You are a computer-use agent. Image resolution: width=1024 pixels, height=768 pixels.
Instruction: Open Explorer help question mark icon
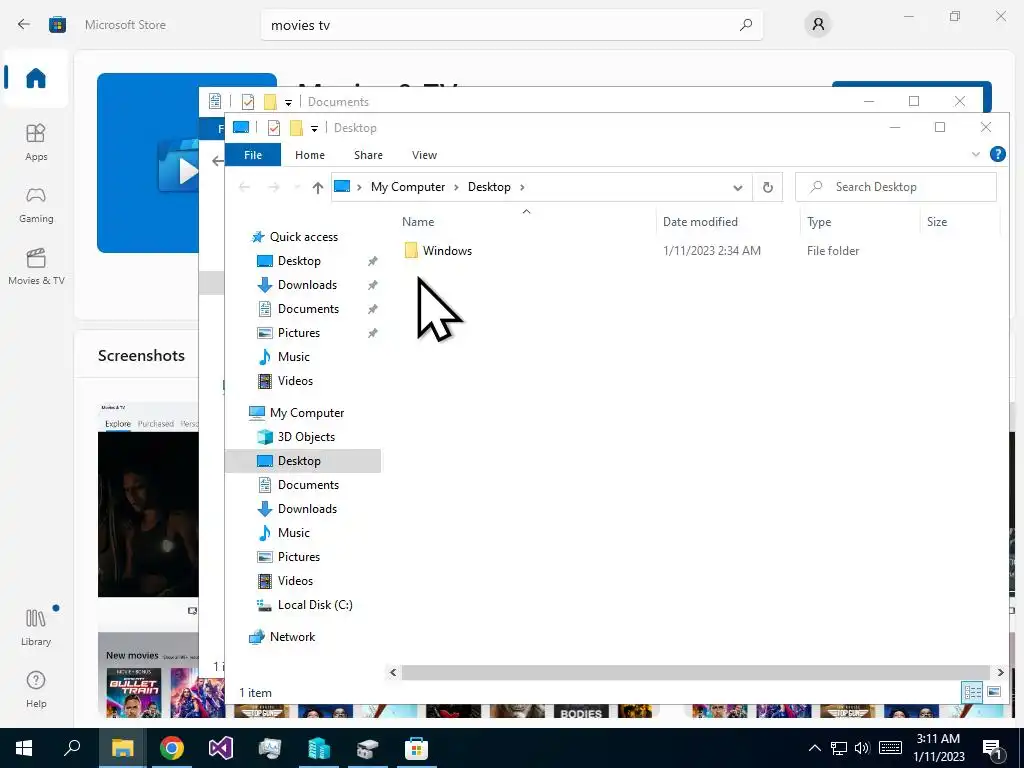997,154
